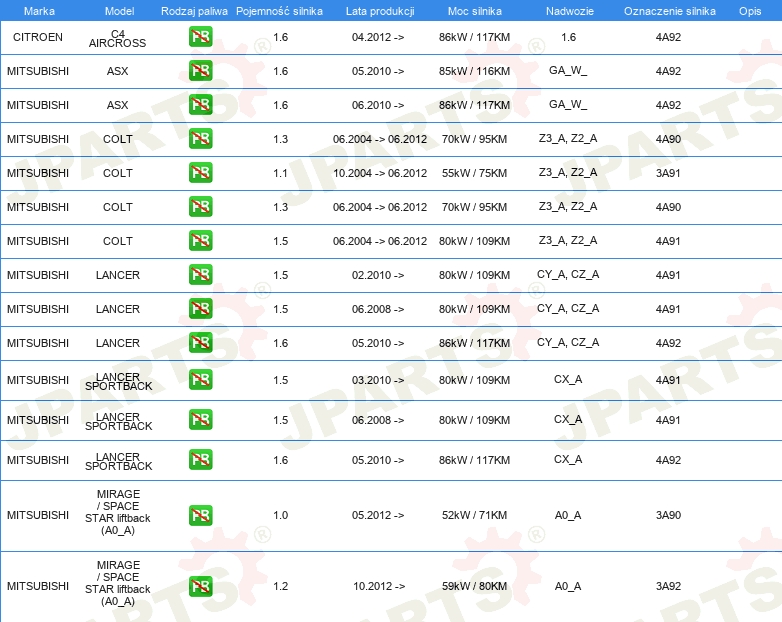
Task: Click GA_W_ body in ASX 85kW row
Action: [x=568, y=70]
